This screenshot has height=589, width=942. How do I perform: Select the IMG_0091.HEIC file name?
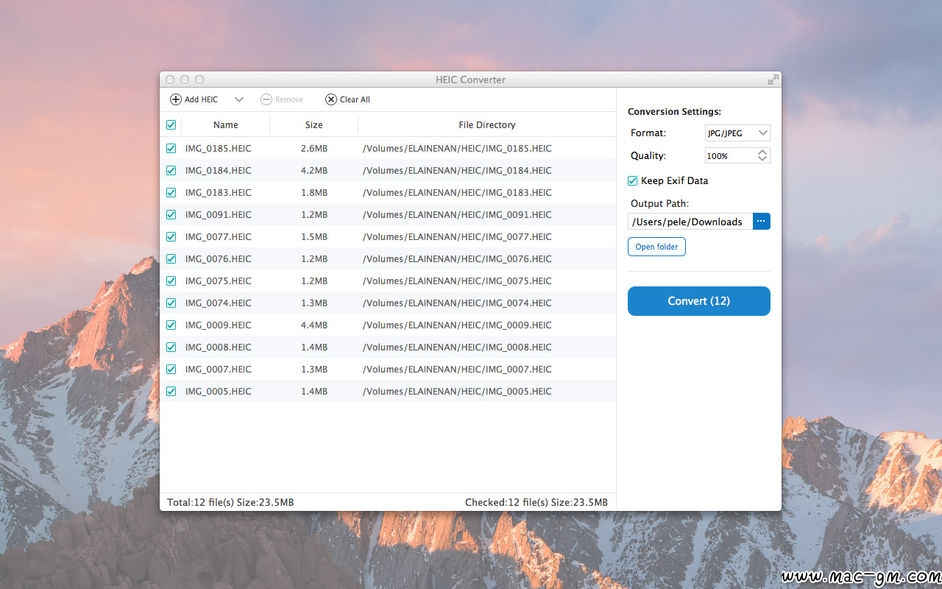pos(218,215)
